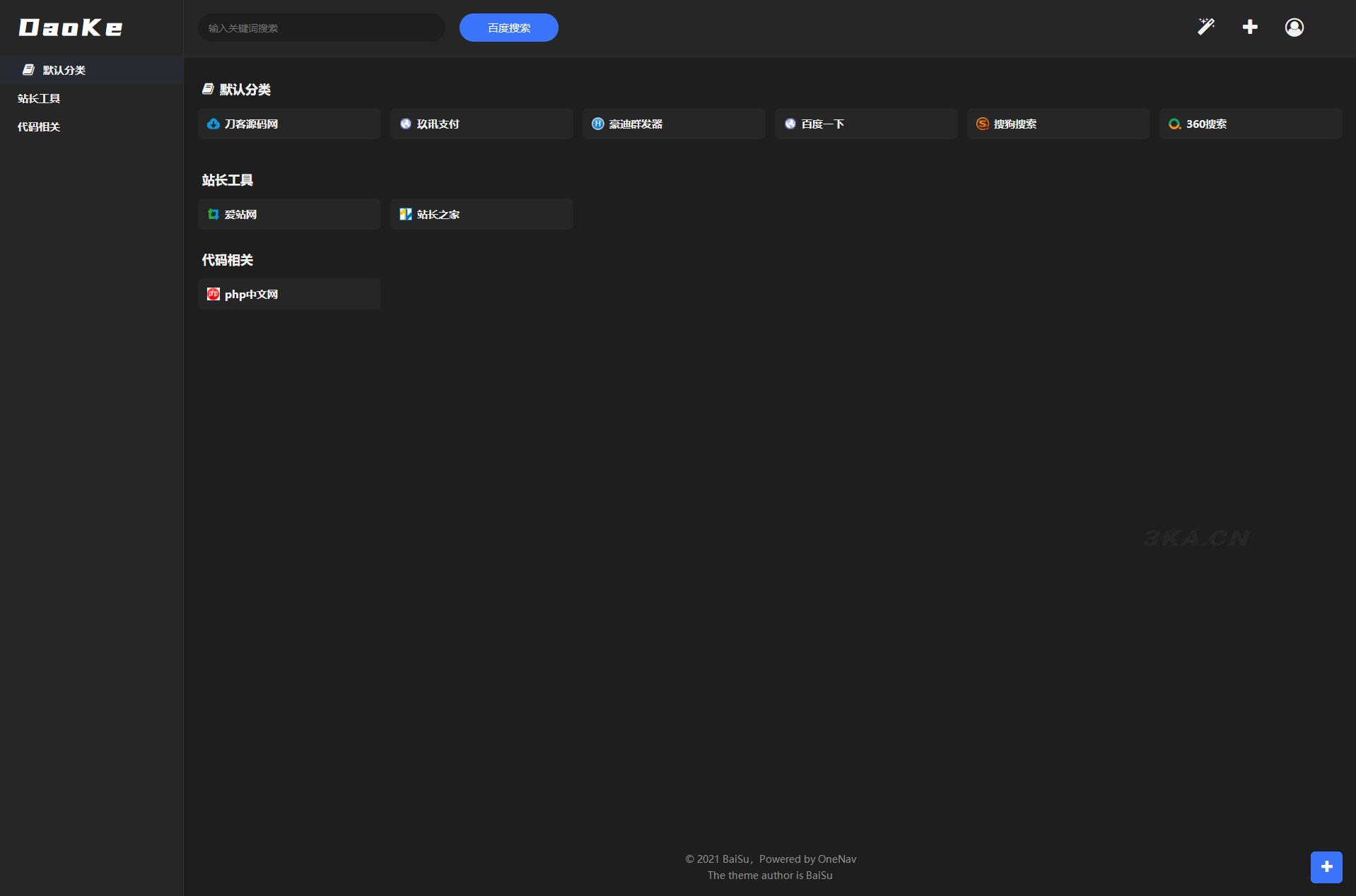Open the 玖讯支付 link card
The height and width of the screenshot is (896, 1356).
[x=481, y=124]
